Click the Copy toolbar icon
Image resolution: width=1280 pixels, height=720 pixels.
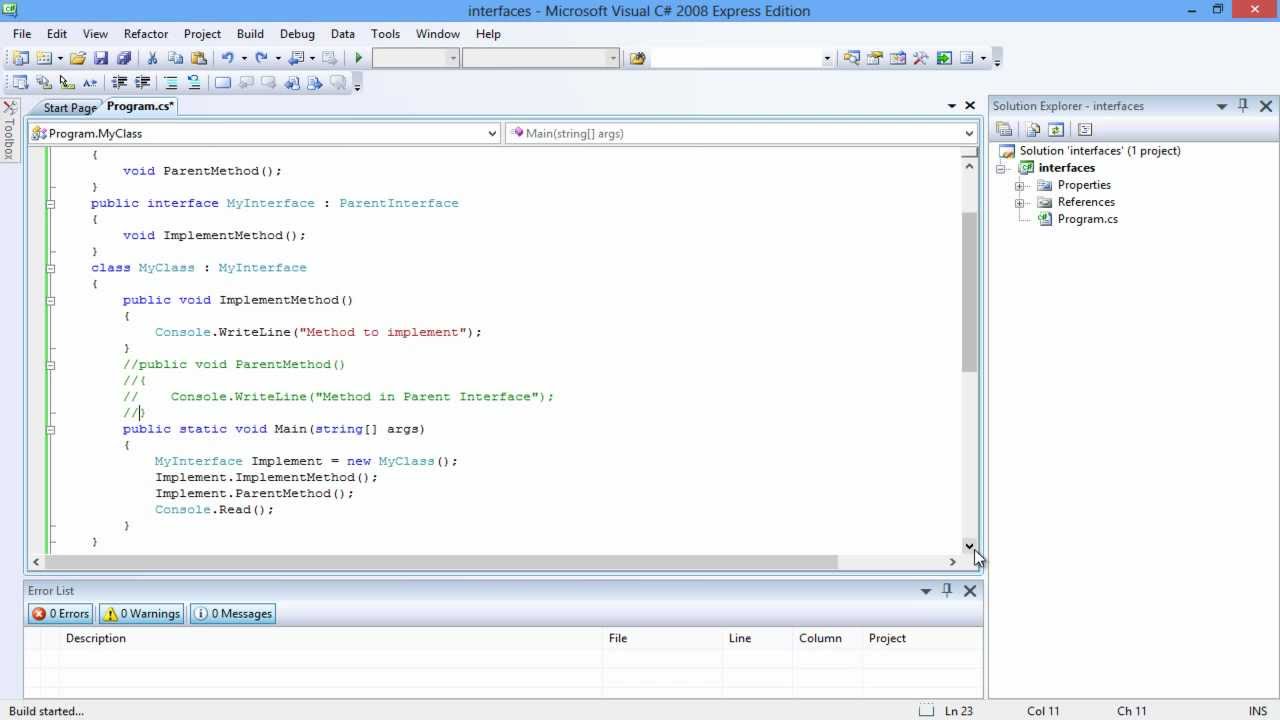[x=175, y=58]
